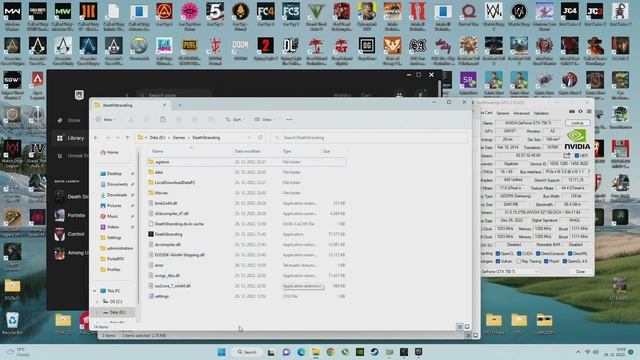Viewport: 640px width, 360px height.
Task: Refresh the DeathStranding folder view
Action: [x=260, y=138]
